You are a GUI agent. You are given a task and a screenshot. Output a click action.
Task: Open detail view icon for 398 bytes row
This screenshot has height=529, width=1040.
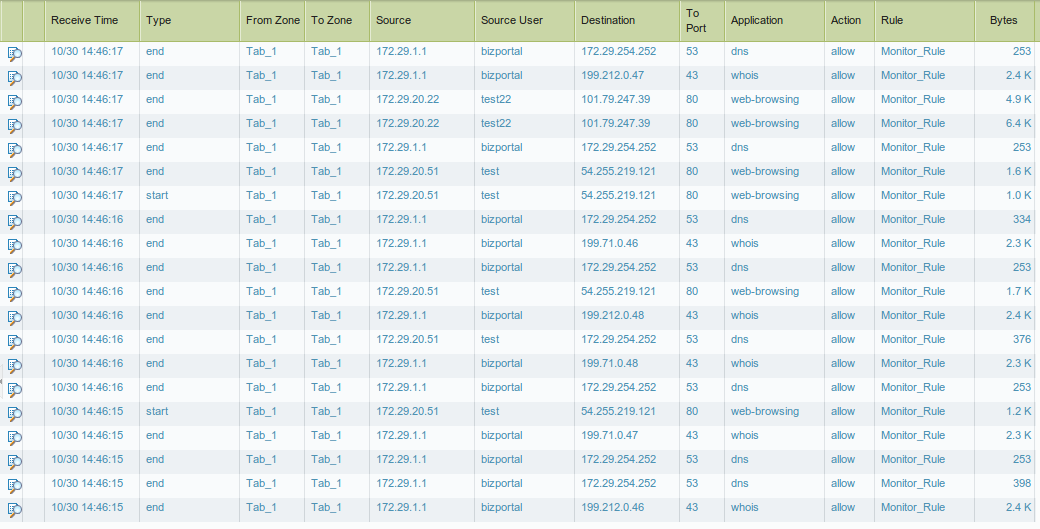coord(14,485)
